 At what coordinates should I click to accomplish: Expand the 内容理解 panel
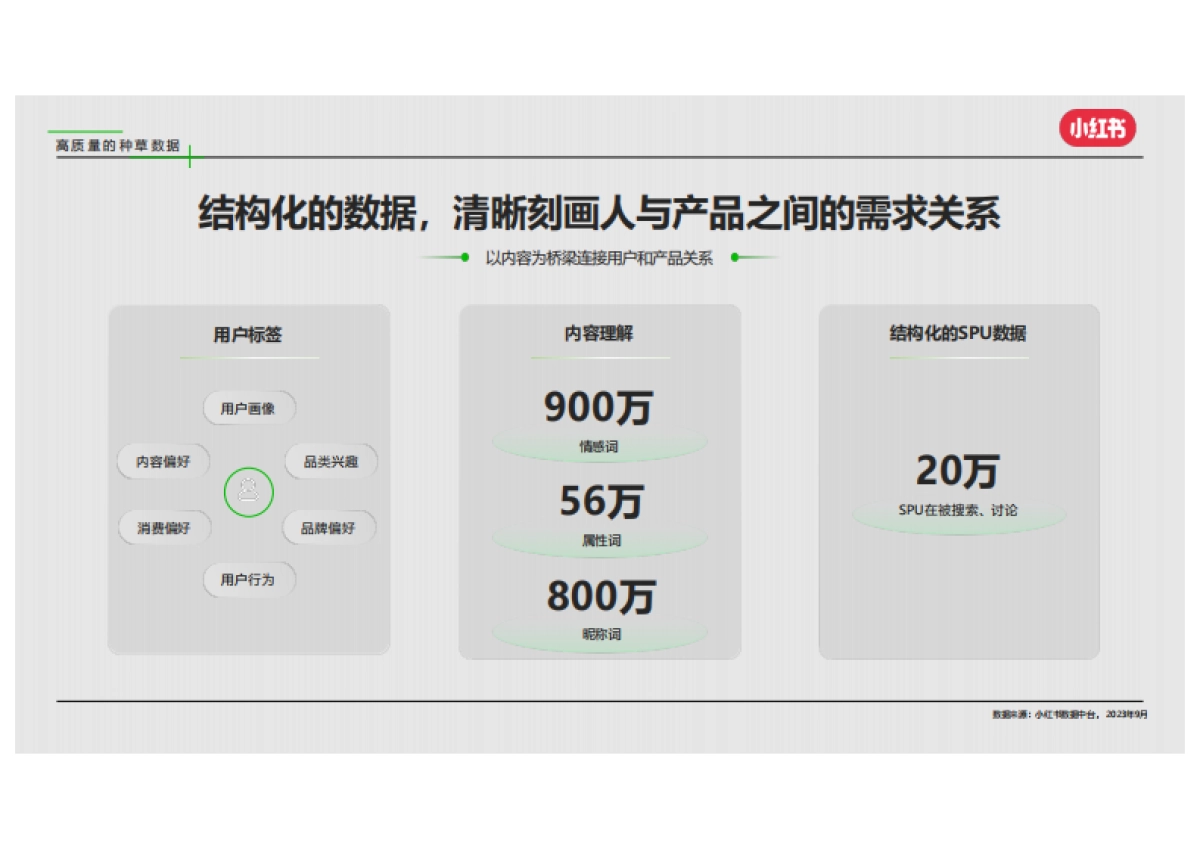[x=600, y=480]
